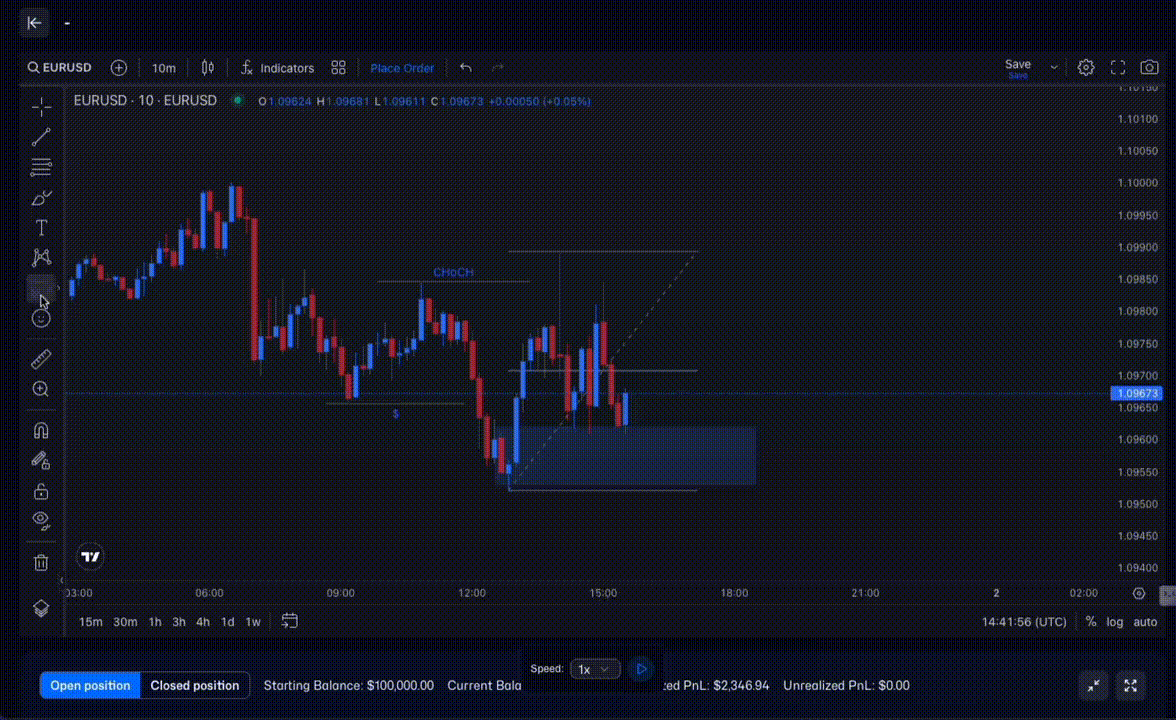Select the text annotation tool
The height and width of the screenshot is (720, 1176).
(41, 228)
